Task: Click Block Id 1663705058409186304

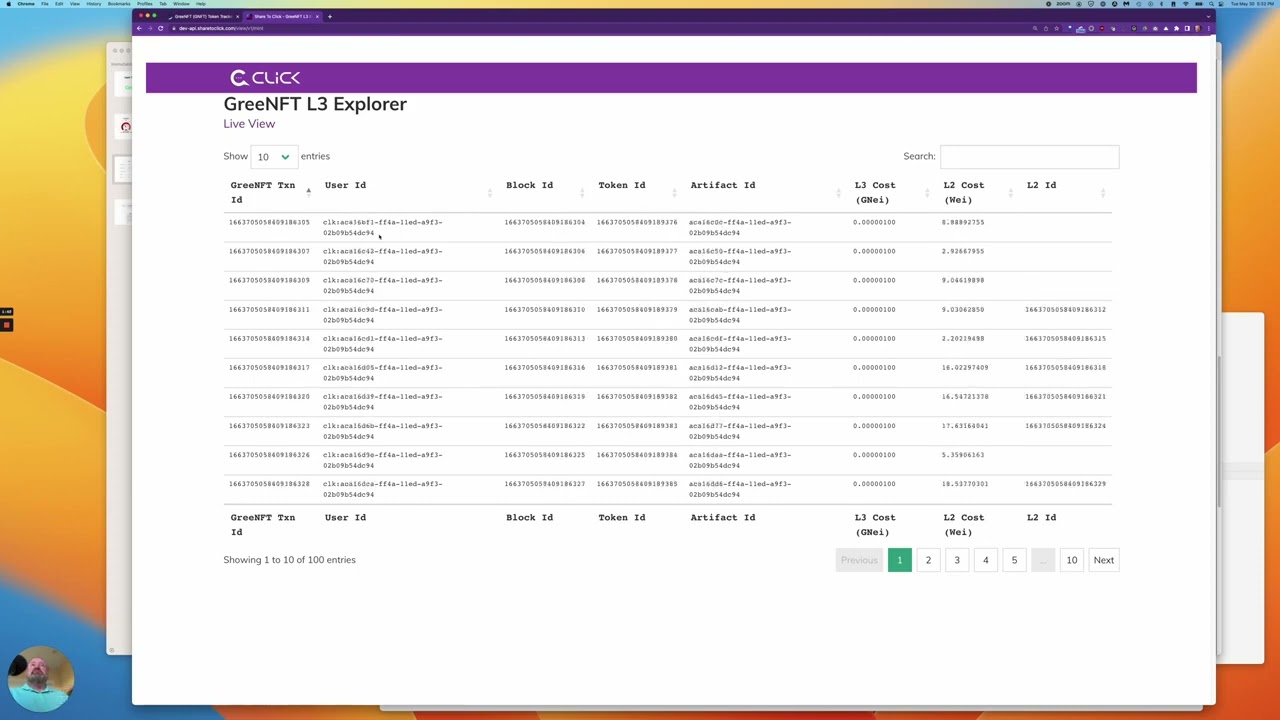Action: [x=544, y=222]
